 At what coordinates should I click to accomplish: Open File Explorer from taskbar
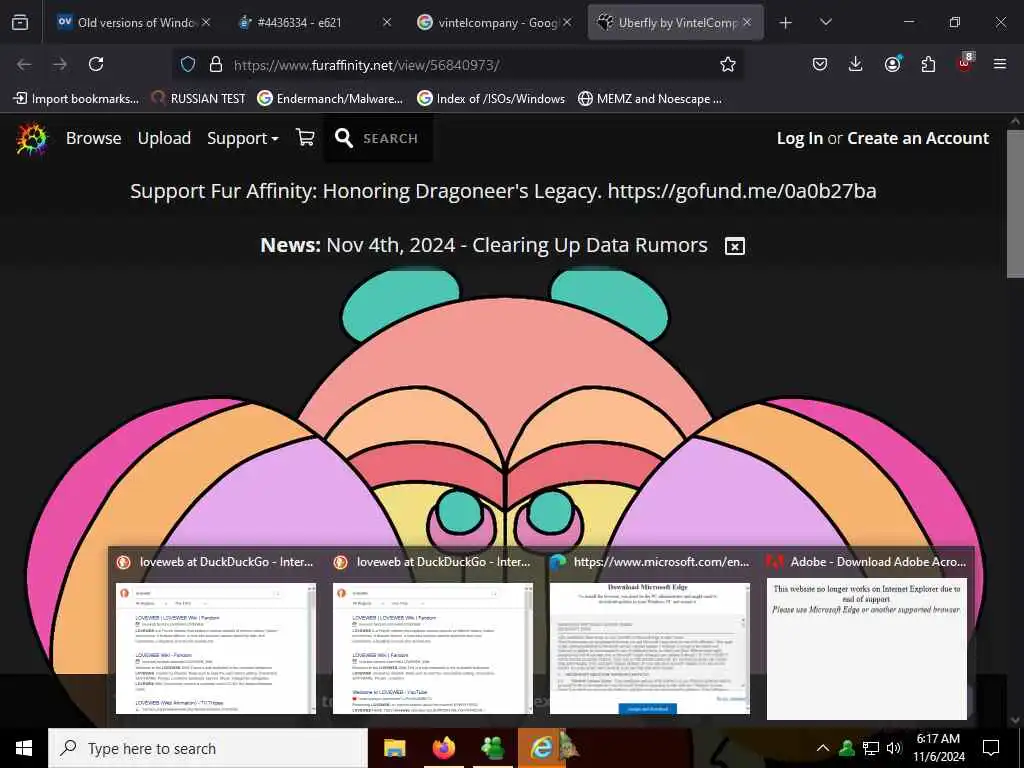tap(394, 748)
